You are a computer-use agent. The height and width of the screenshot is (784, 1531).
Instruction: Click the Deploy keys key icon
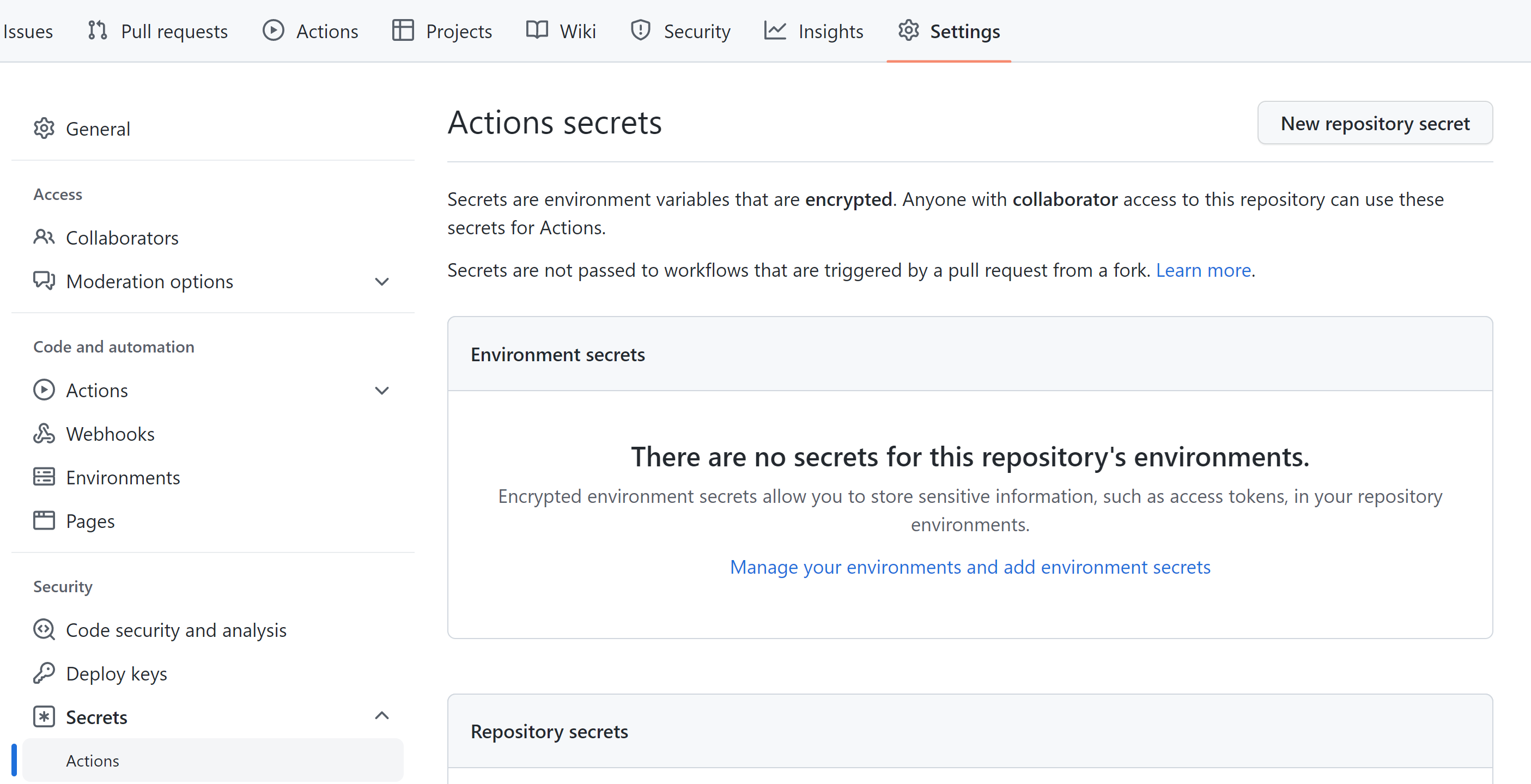pos(44,673)
